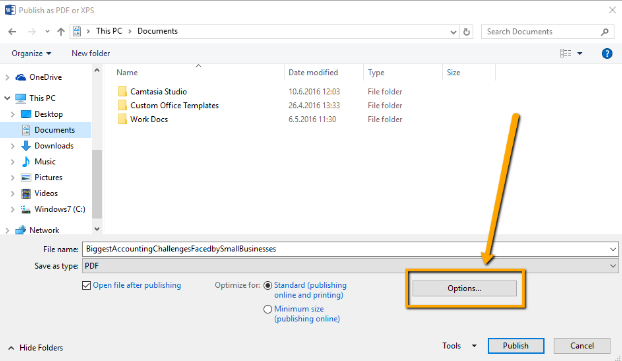Open the Tools dropdown menu
The height and width of the screenshot is (361, 622).
459,346
